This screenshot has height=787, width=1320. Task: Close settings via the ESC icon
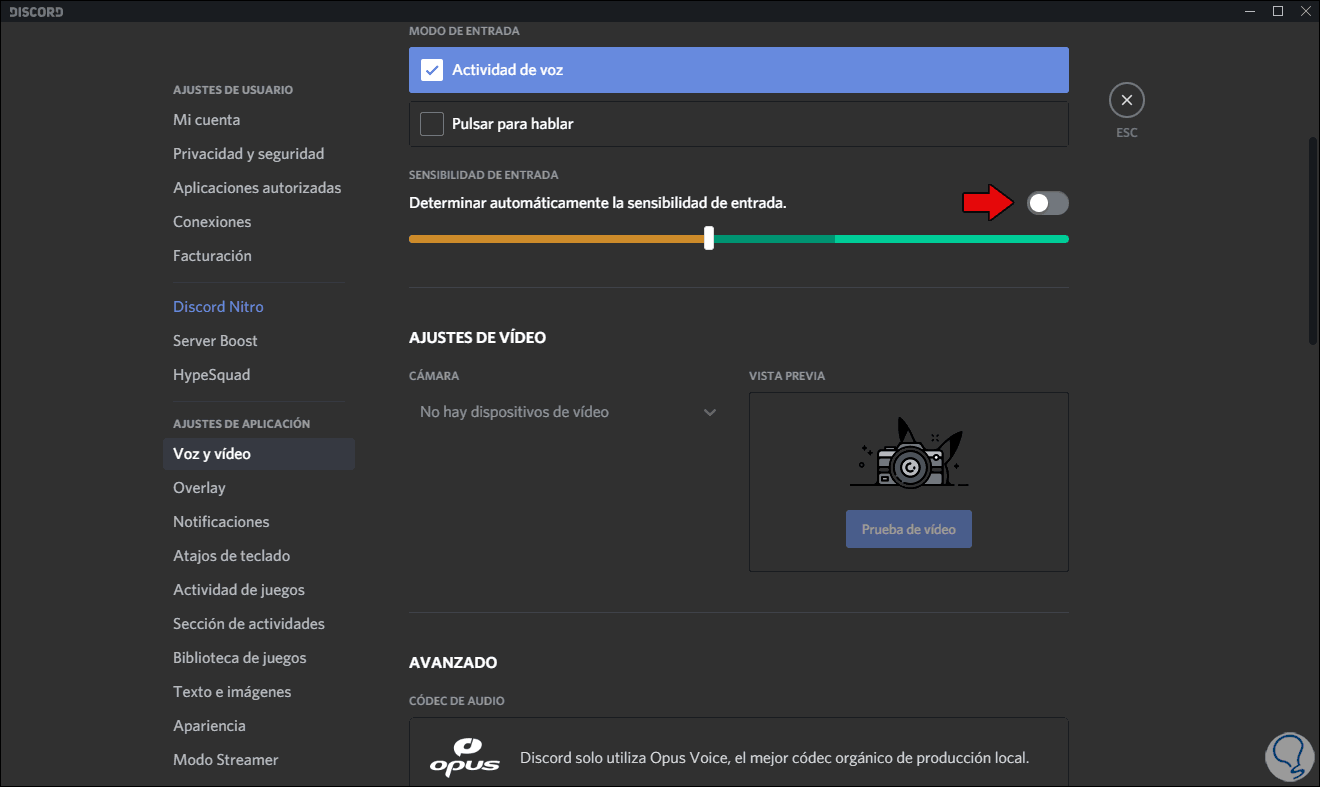[x=1126, y=100]
